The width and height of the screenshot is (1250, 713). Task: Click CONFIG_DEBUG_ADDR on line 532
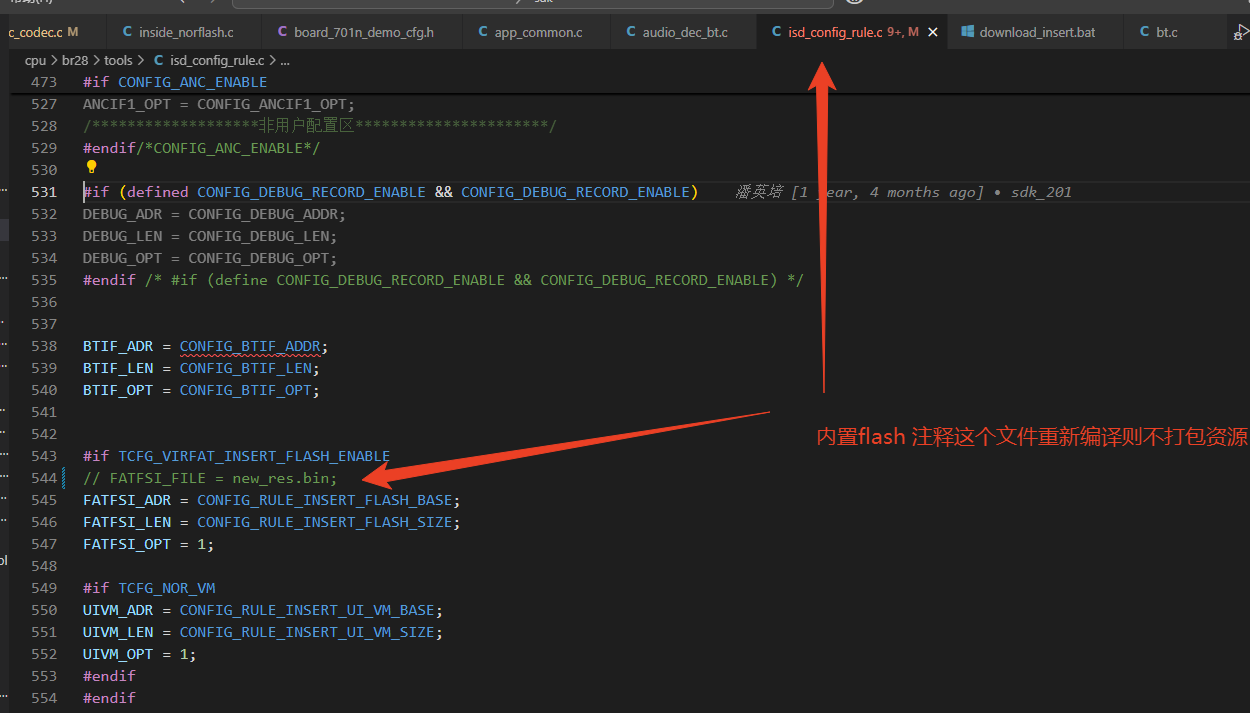263,214
